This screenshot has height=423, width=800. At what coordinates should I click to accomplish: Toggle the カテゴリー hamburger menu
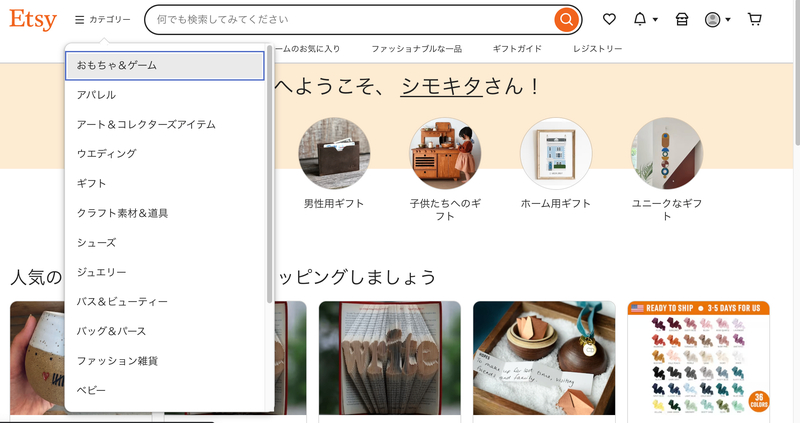[103, 19]
